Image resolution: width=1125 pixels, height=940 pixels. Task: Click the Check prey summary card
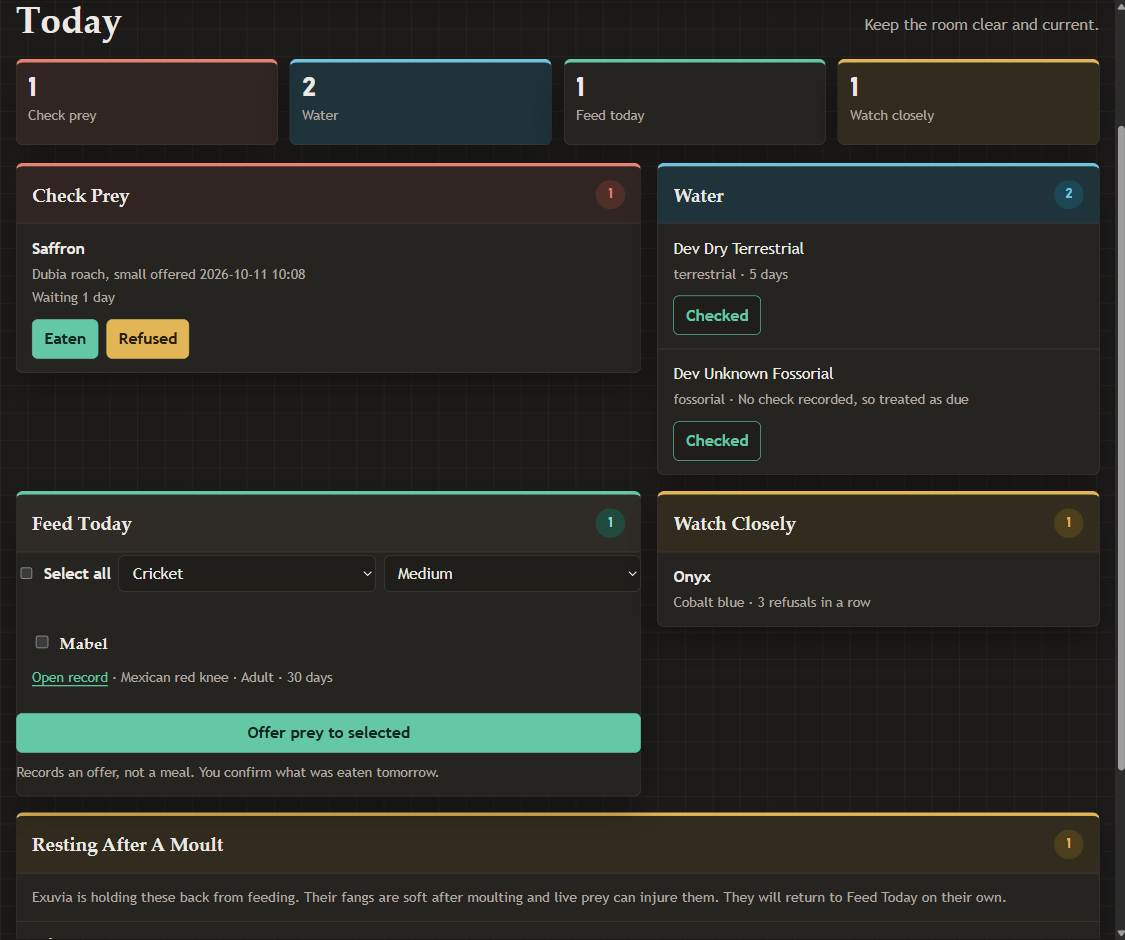147,102
